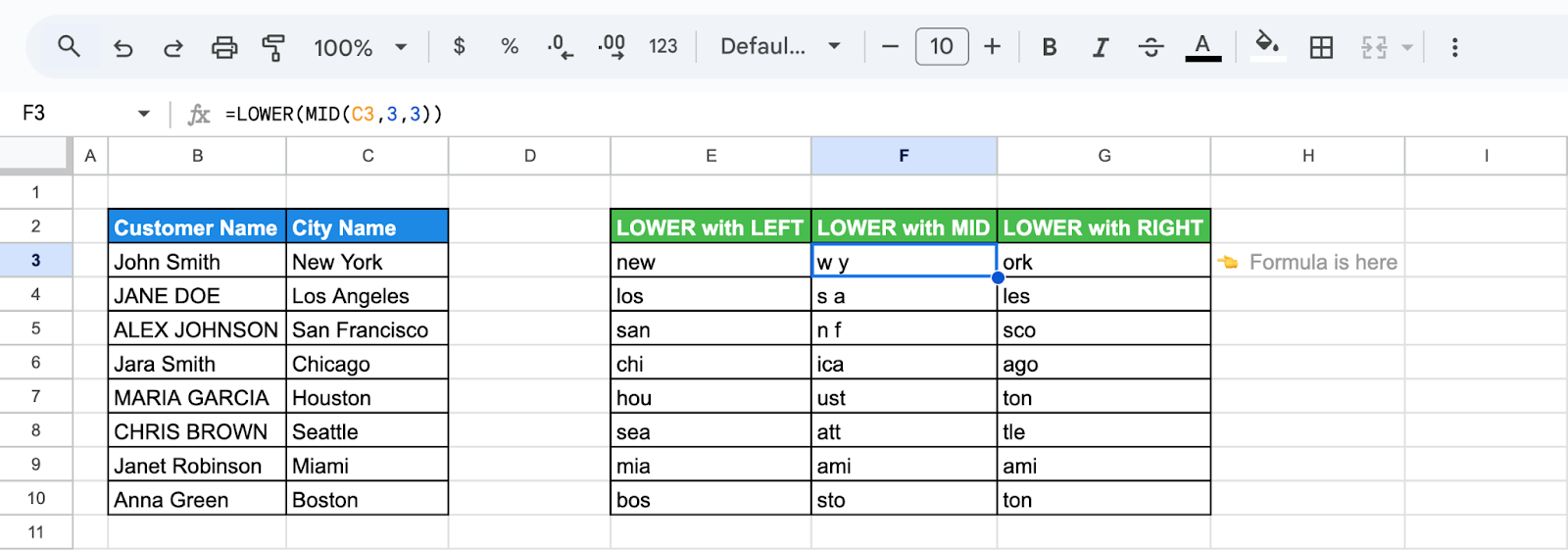The width and height of the screenshot is (1568, 550).
Task: Click the LOWER with RIGHT header cell
Action: point(1103,227)
